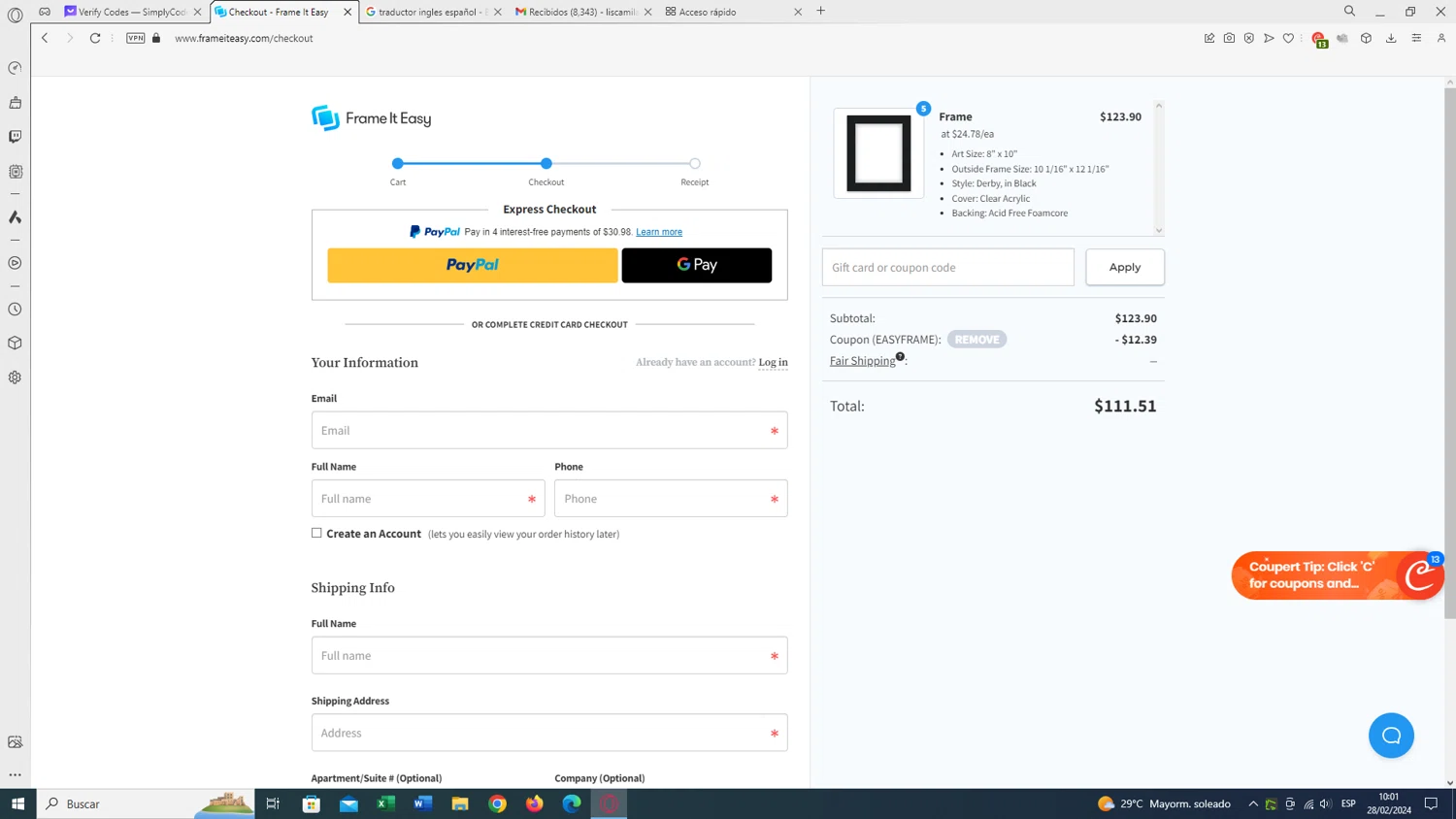Reload the checkout page
This screenshot has height=819, width=1456.
pyautogui.click(x=95, y=38)
